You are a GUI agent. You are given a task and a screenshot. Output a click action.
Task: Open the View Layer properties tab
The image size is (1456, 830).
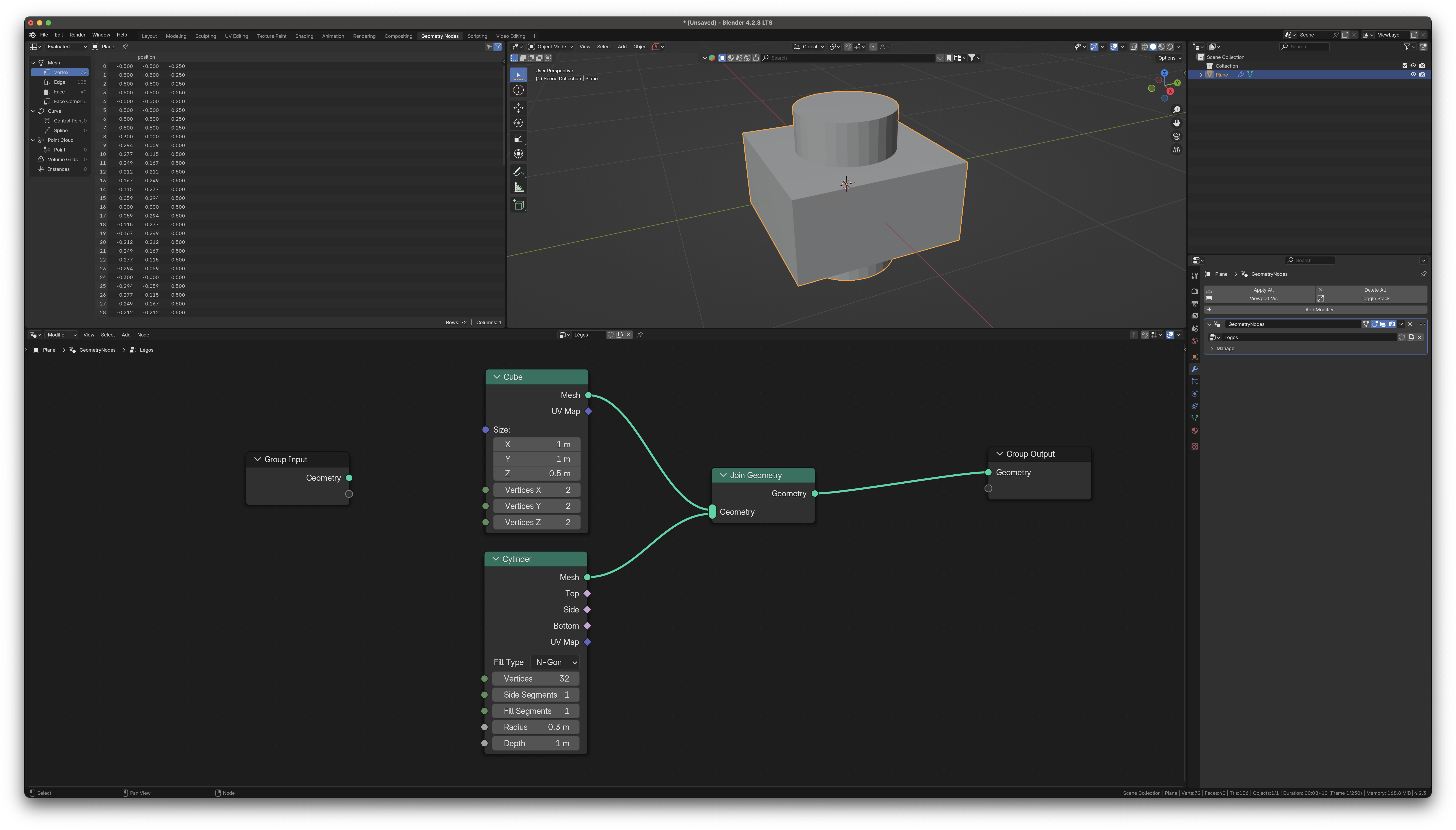1194,316
